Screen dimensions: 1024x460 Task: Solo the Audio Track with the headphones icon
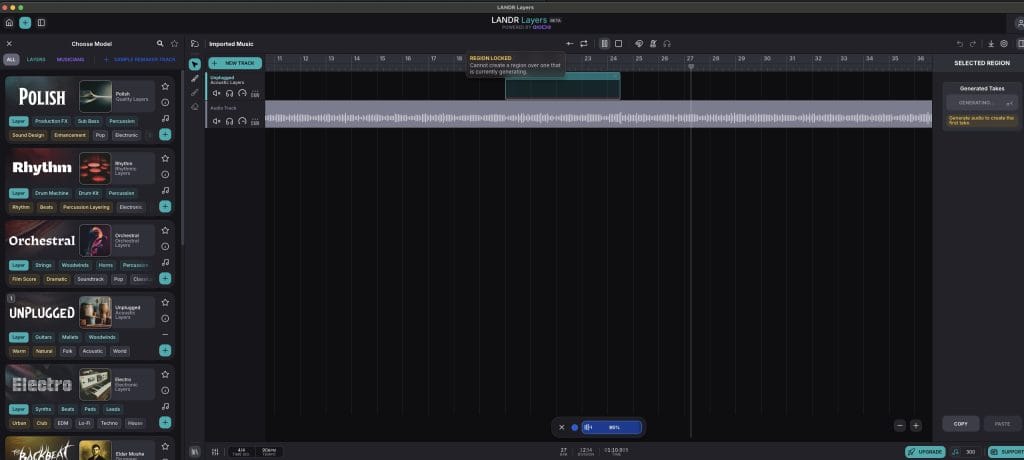[x=229, y=121]
